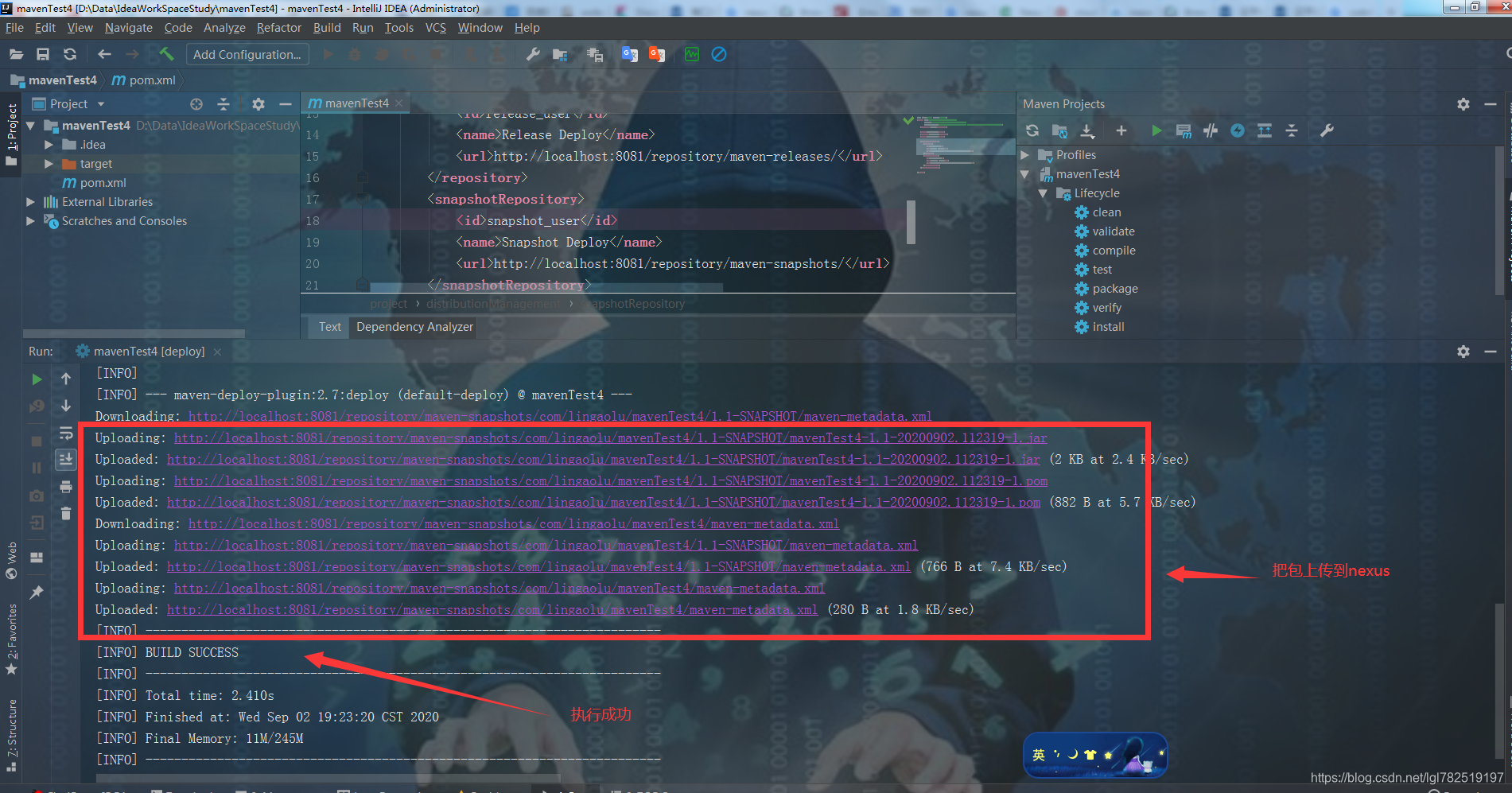1512x793 pixels.
Task: Expand External Libraries node
Action: pyautogui.click(x=30, y=202)
